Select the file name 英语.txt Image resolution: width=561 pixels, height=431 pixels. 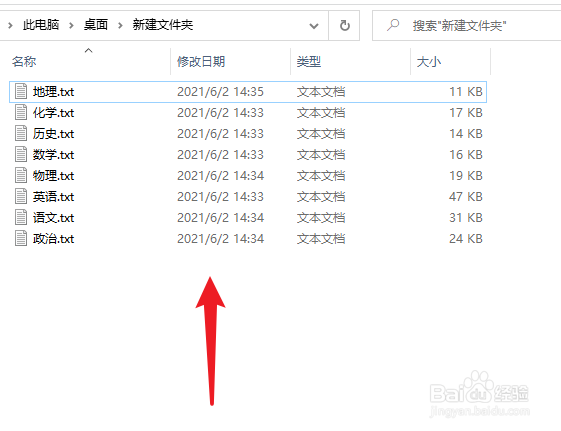click(53, 197)
